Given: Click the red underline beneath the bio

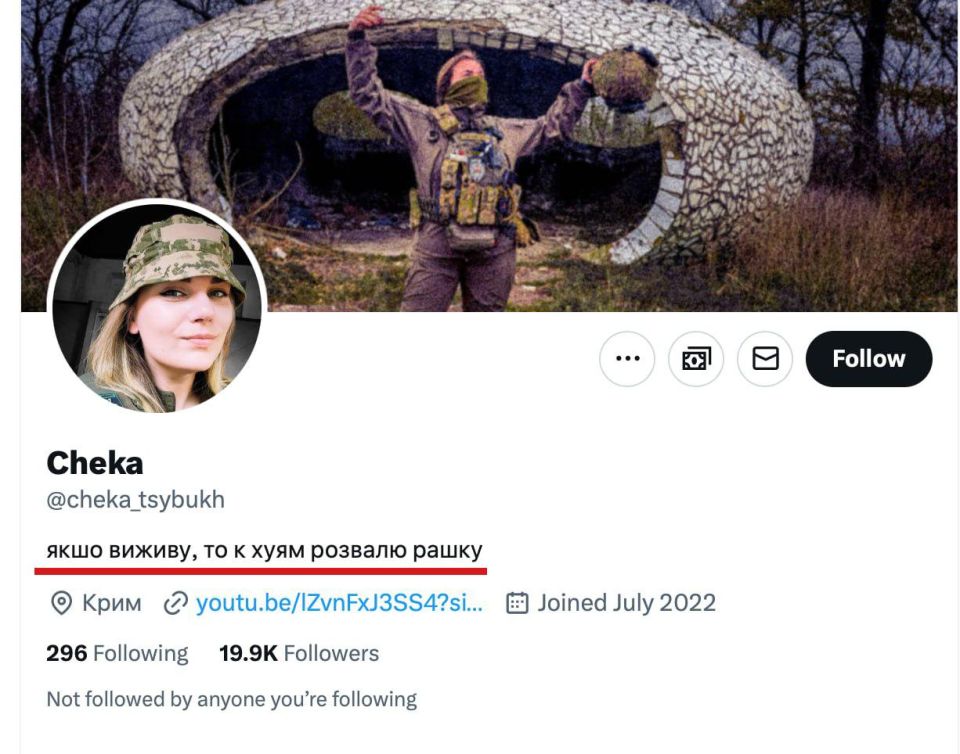Looking at the screenshot, I should pos(260,571).
